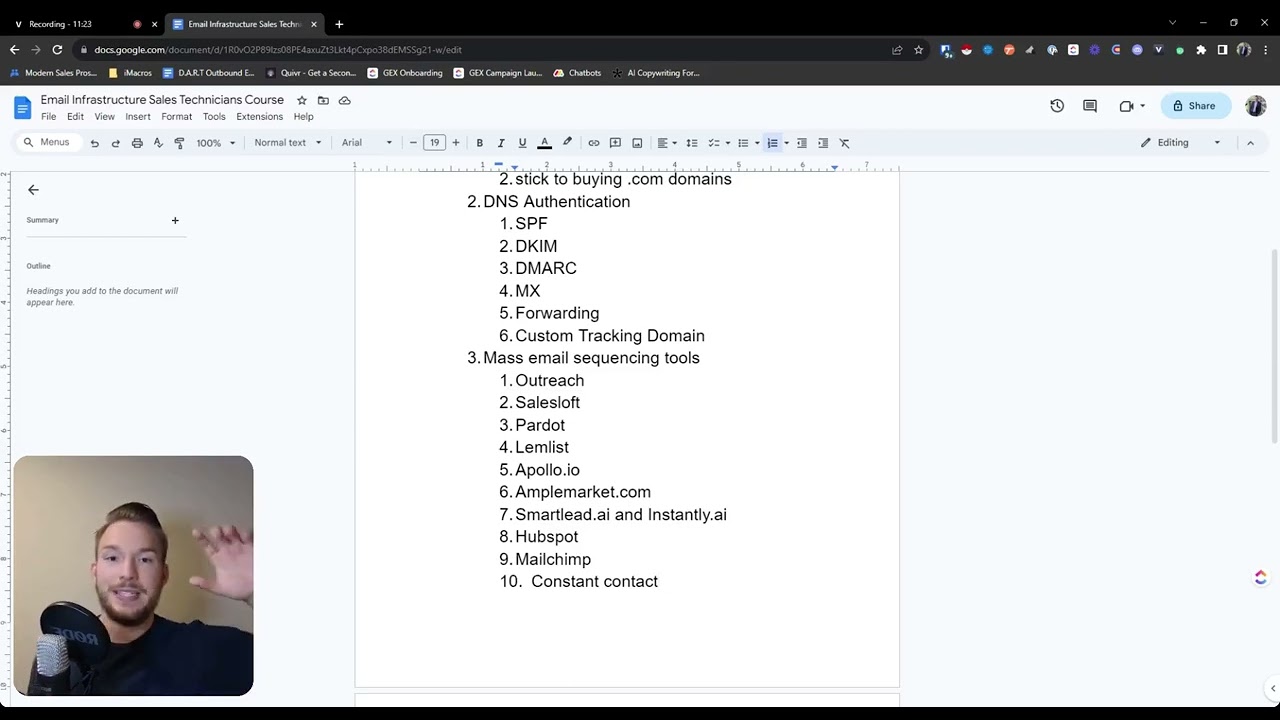Increase the indent level

tap(823, 143)
